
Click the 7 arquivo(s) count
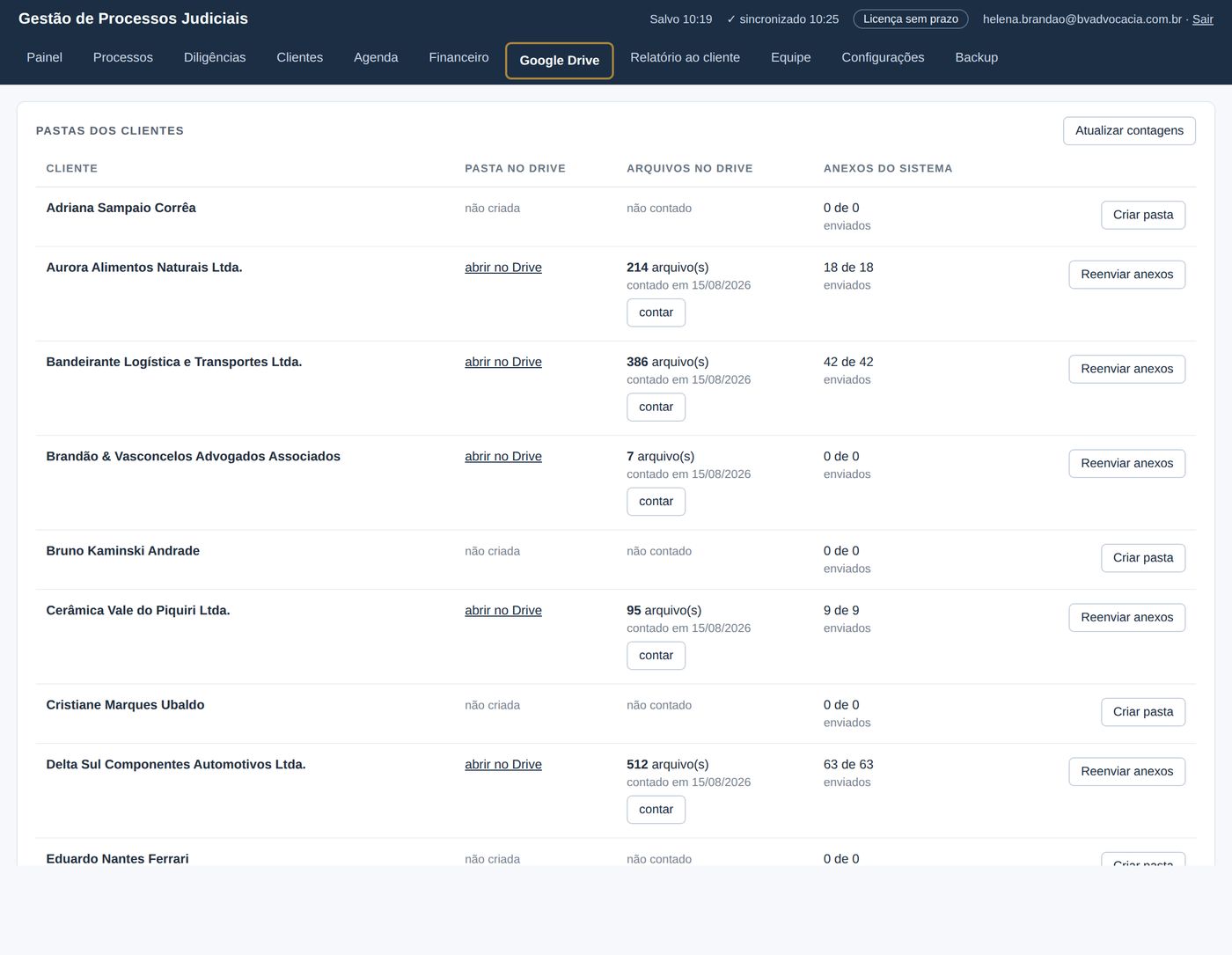[x=660, y=456]
